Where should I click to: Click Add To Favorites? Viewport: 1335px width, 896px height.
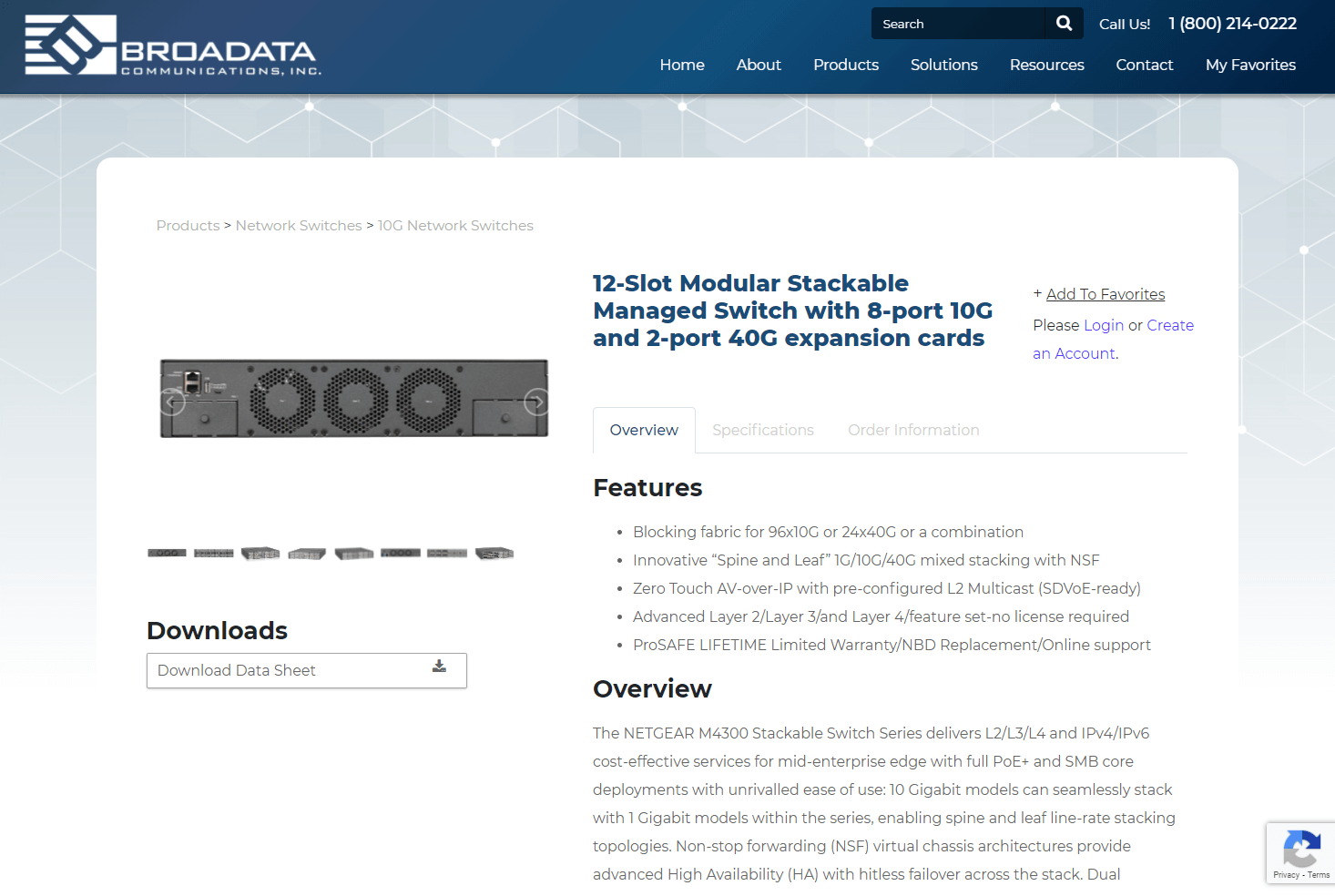pyautogui.click(x=1106, y=293)
